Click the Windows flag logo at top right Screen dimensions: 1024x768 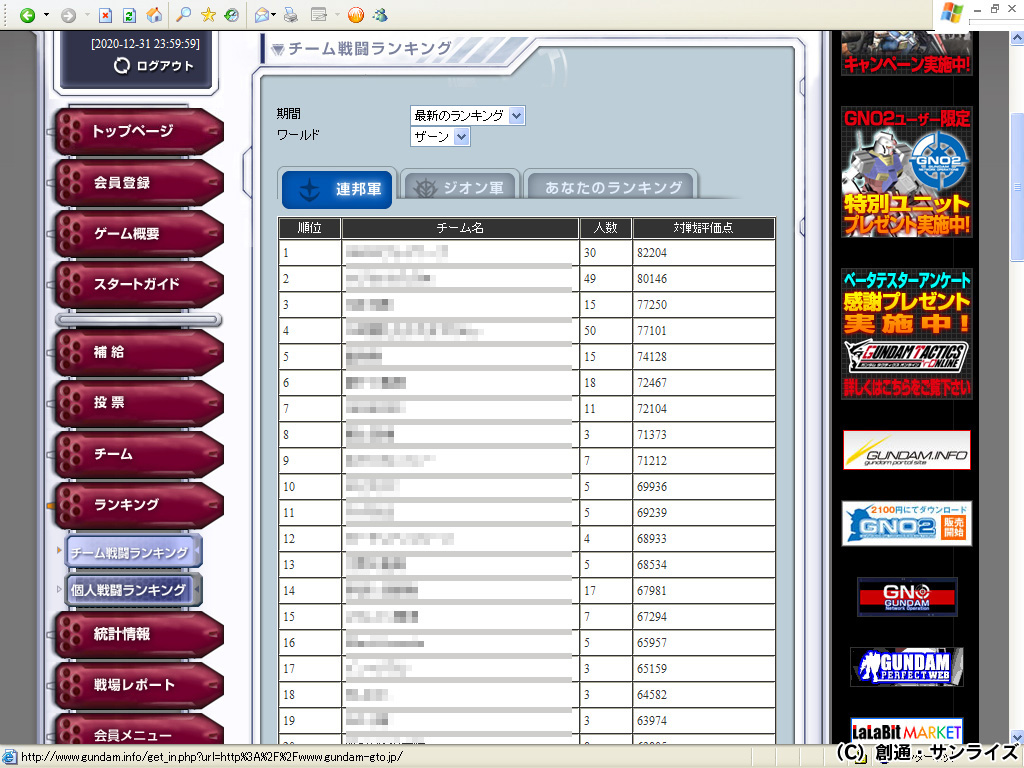[x=952, y=12]
